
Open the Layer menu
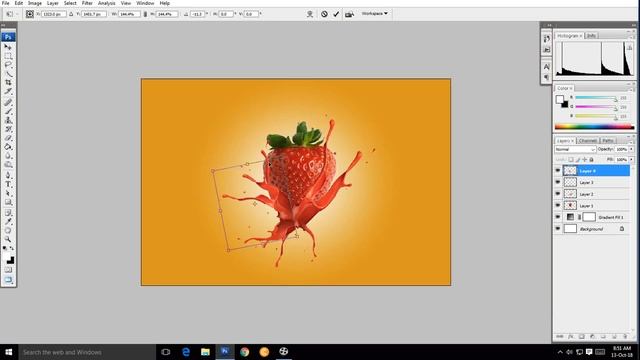point(53,3)
